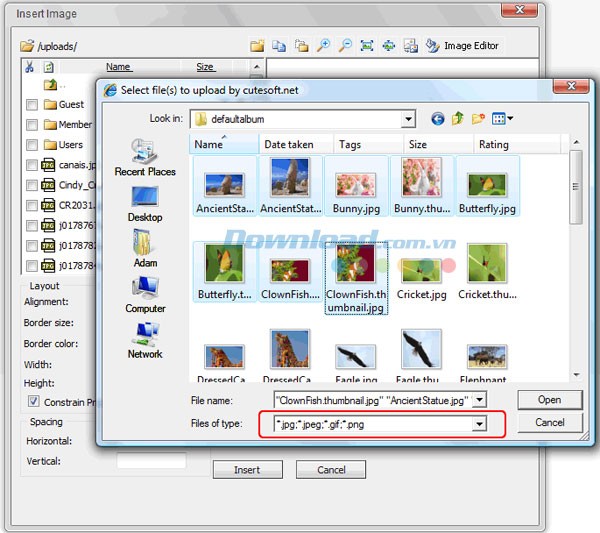Go up to the parent folder in uploads list
The height and width of the screenshot is (533, 600).
pyautogui.click(x=51, y=84)
